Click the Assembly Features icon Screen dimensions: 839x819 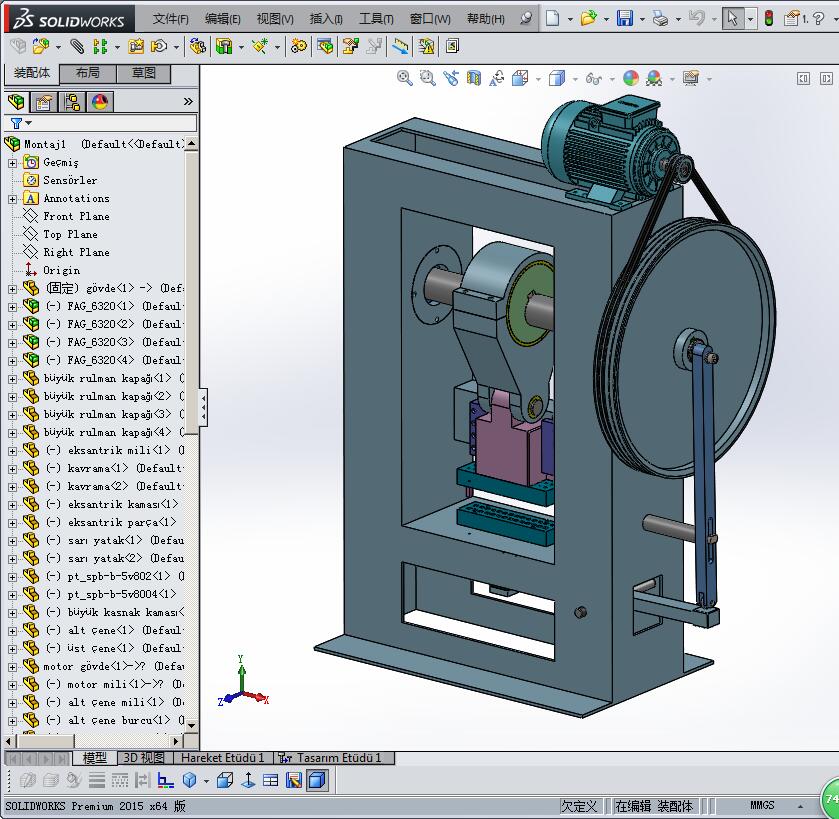(224, 47)
